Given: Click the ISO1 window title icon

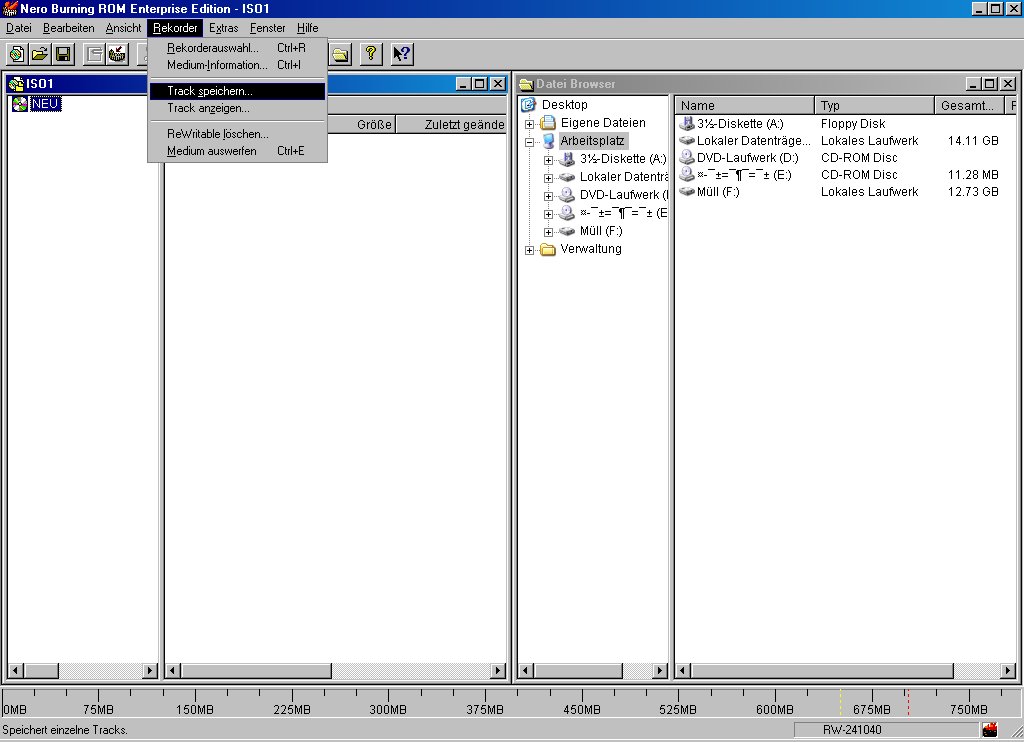Looking at the screenshot, I should click(x=16, y=84).
